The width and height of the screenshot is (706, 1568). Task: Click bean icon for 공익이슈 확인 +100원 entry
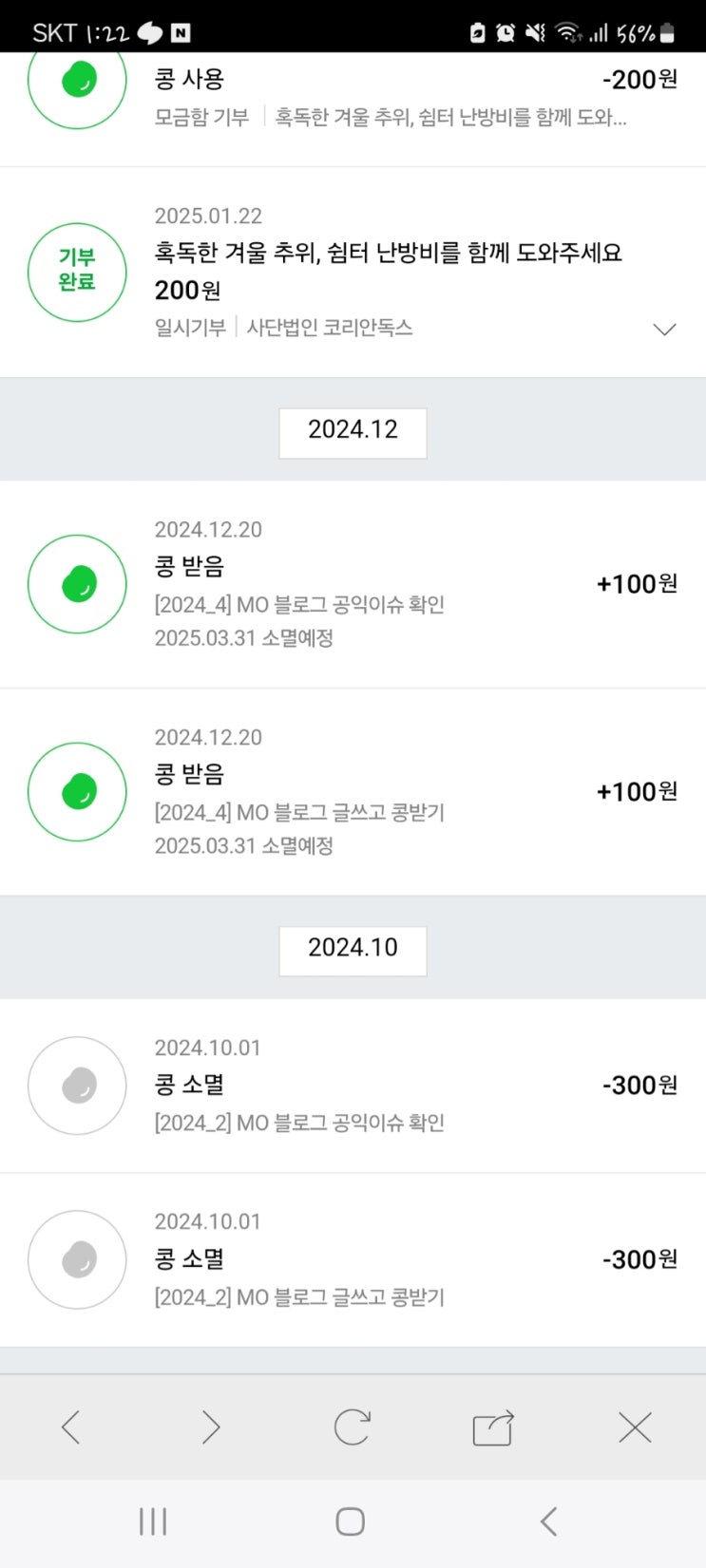pyautogui.click(x=77, y=584)
